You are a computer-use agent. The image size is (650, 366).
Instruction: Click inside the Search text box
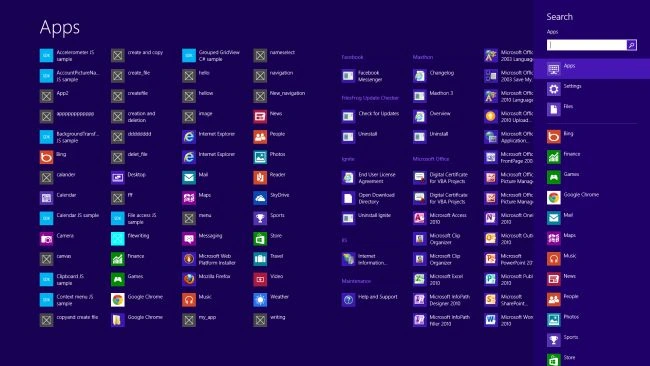(x=587, y=45)
